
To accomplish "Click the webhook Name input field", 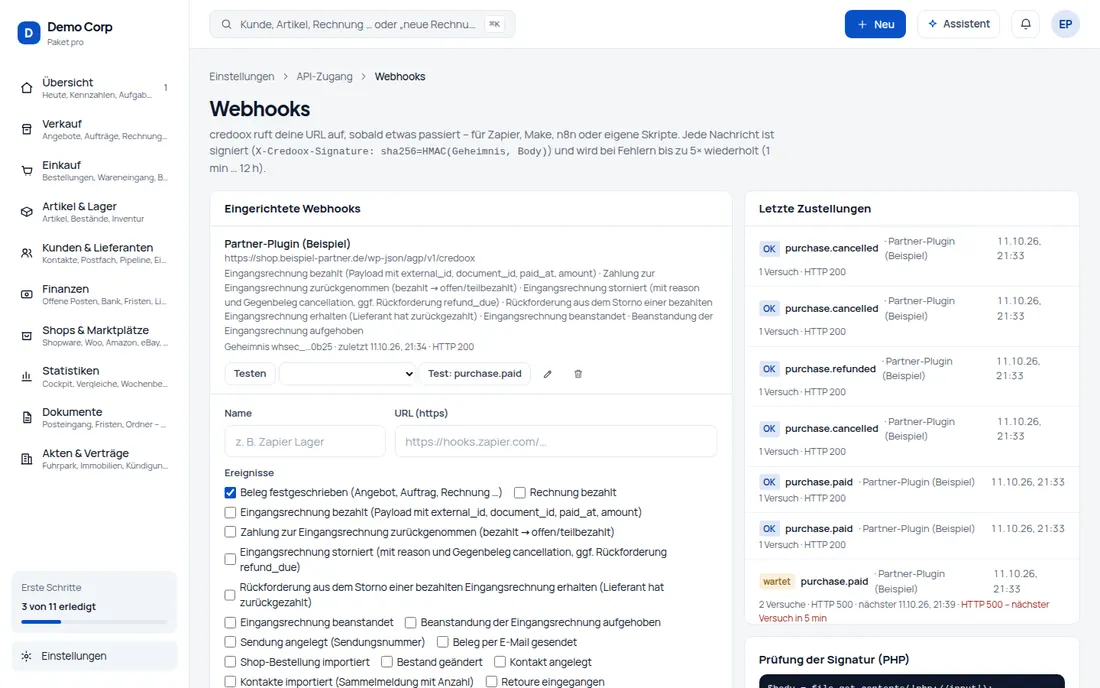I will 305,442.
